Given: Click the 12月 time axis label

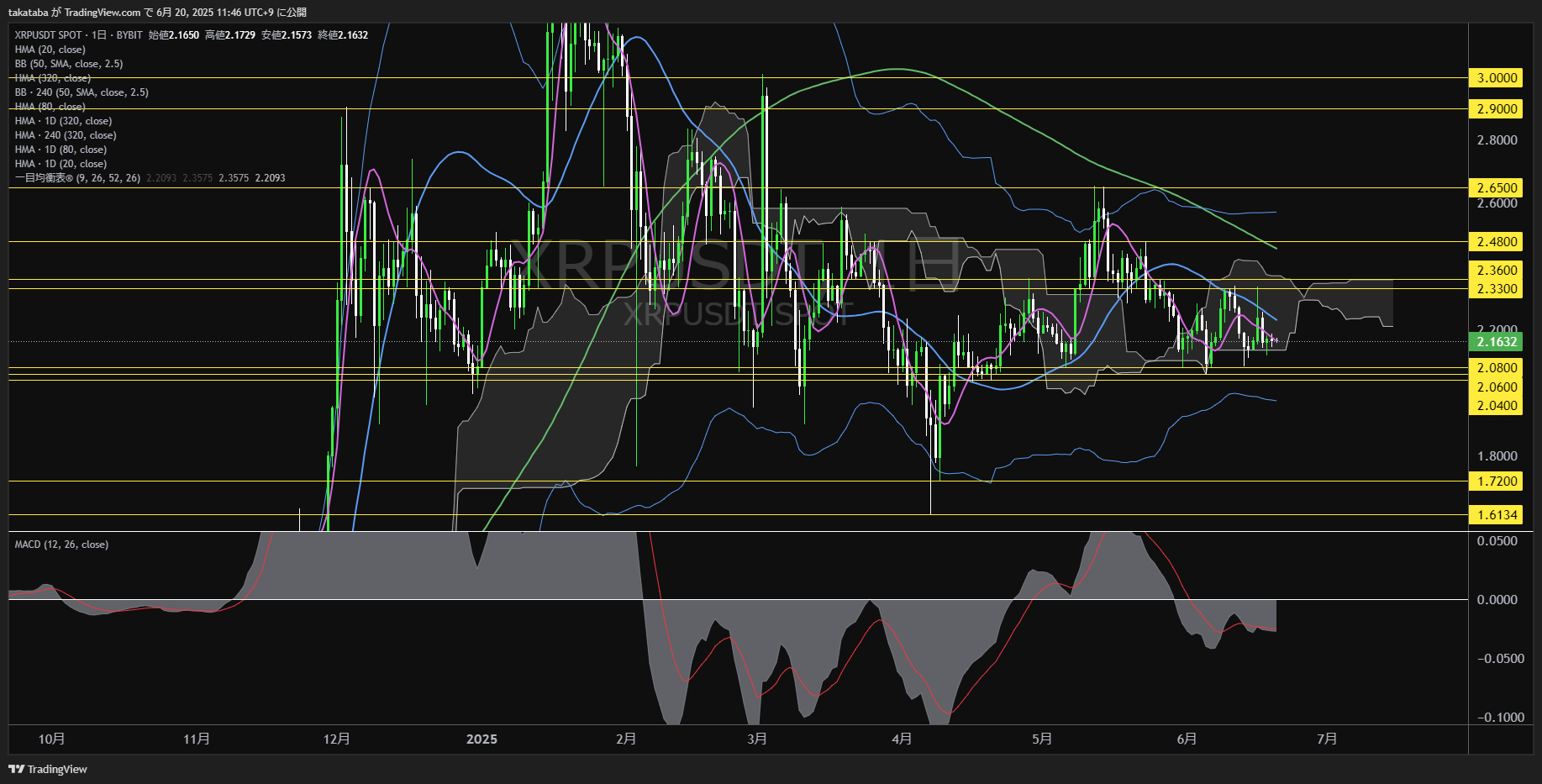Looking at the screenshot, I should (x=337, y=739).
